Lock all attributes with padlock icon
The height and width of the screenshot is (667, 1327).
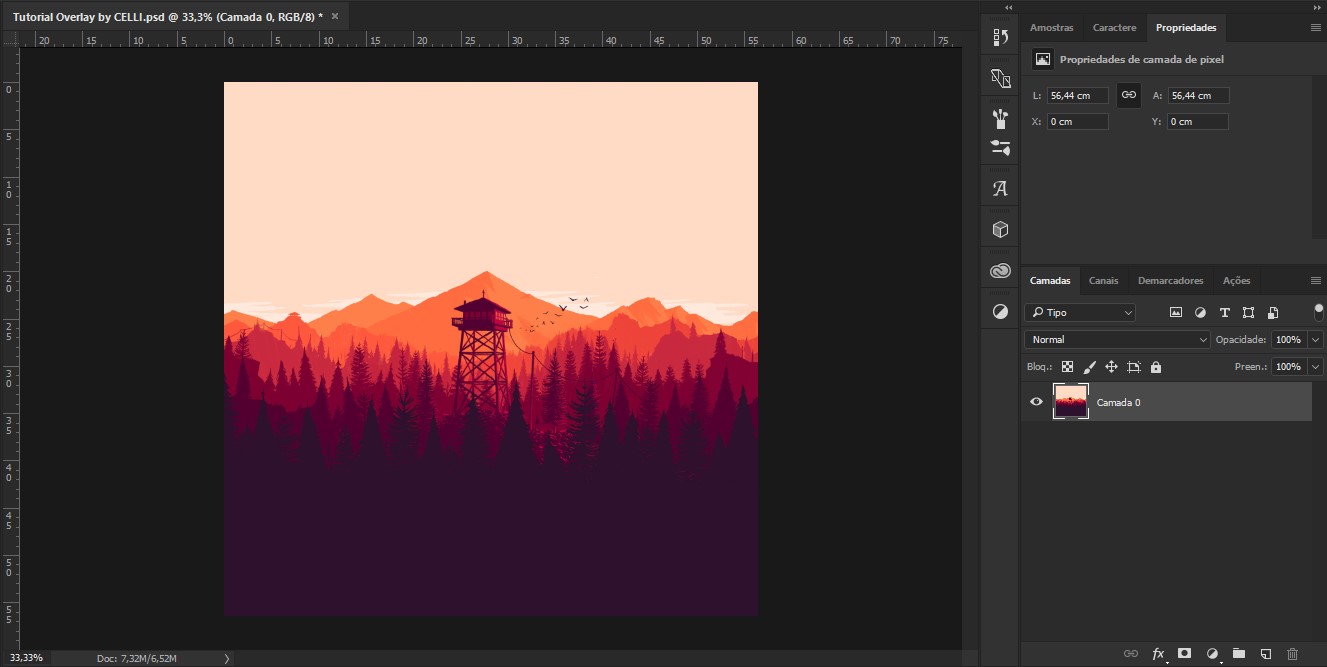pyautogui.click(x=1156, y=367)
